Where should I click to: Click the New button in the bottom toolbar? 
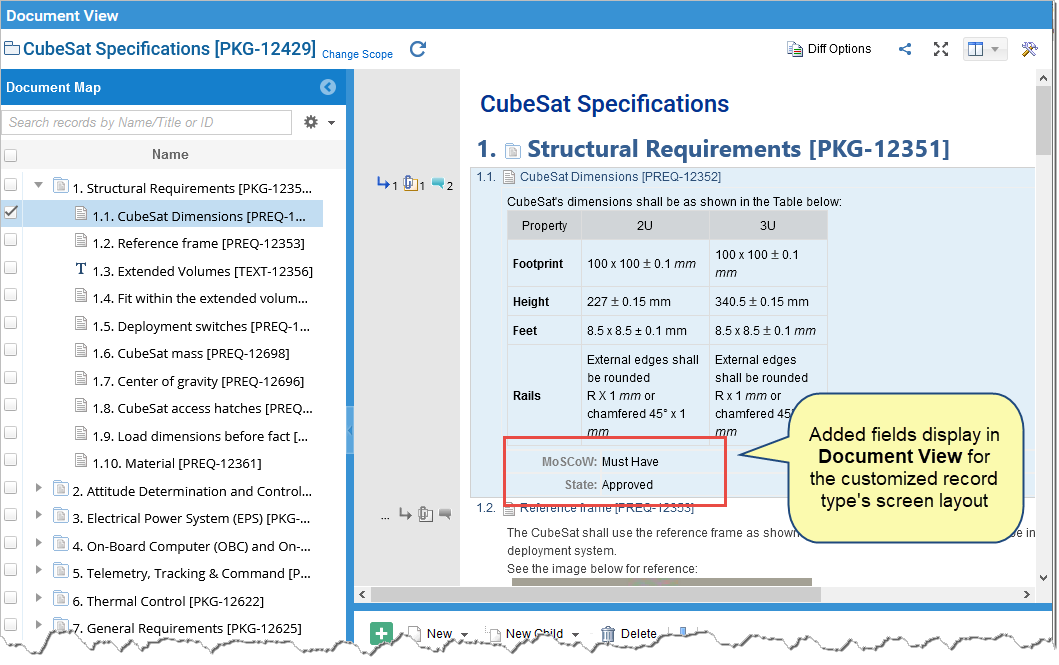click(x=430, y=634)
